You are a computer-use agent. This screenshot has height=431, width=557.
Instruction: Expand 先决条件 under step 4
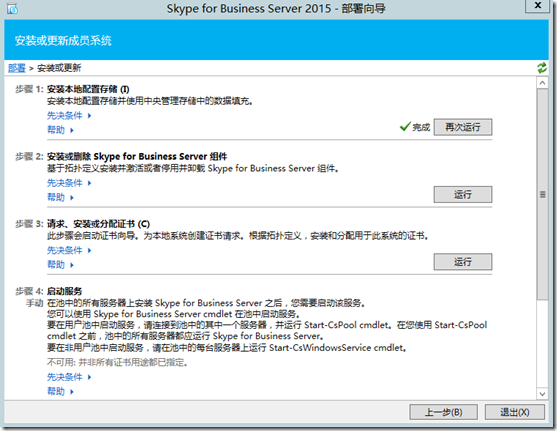pyautogui.click(x=69, y=377)
